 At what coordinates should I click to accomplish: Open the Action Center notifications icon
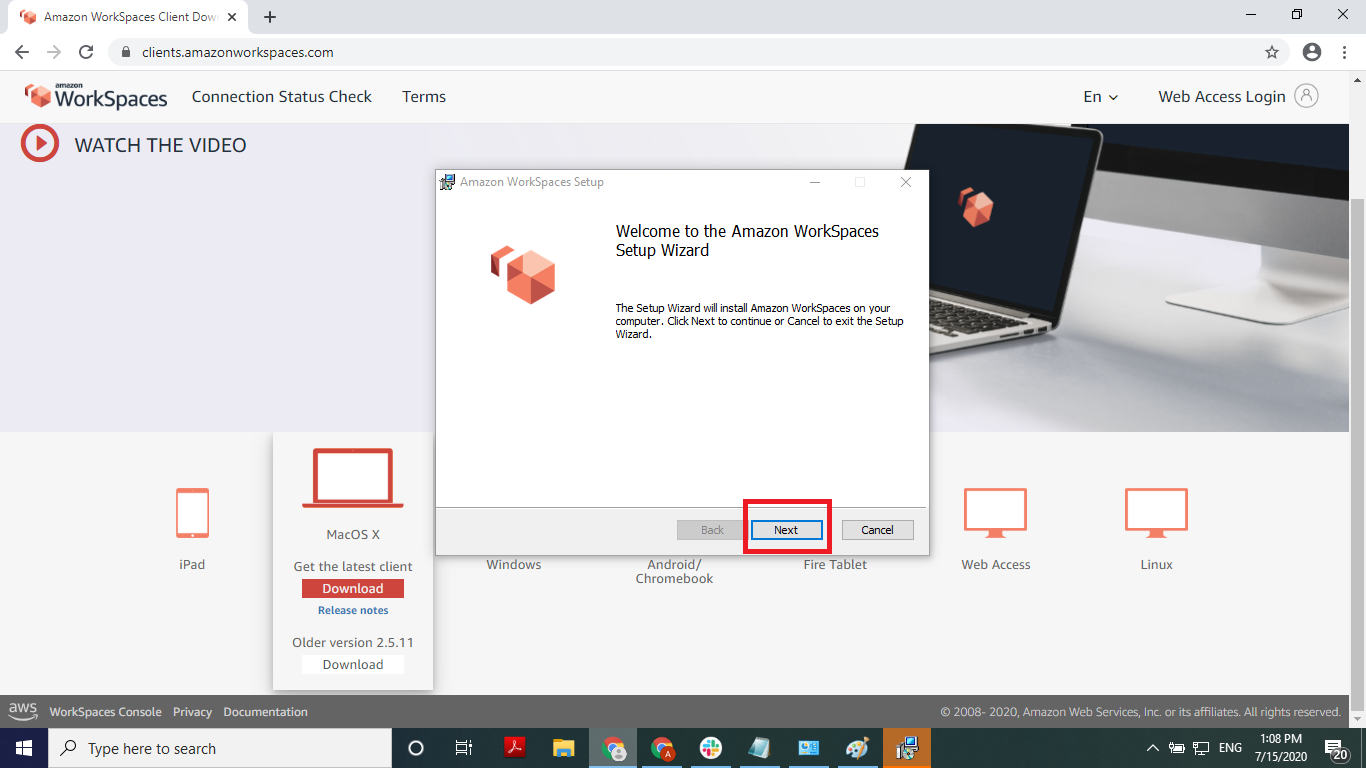coord(1336,748)
